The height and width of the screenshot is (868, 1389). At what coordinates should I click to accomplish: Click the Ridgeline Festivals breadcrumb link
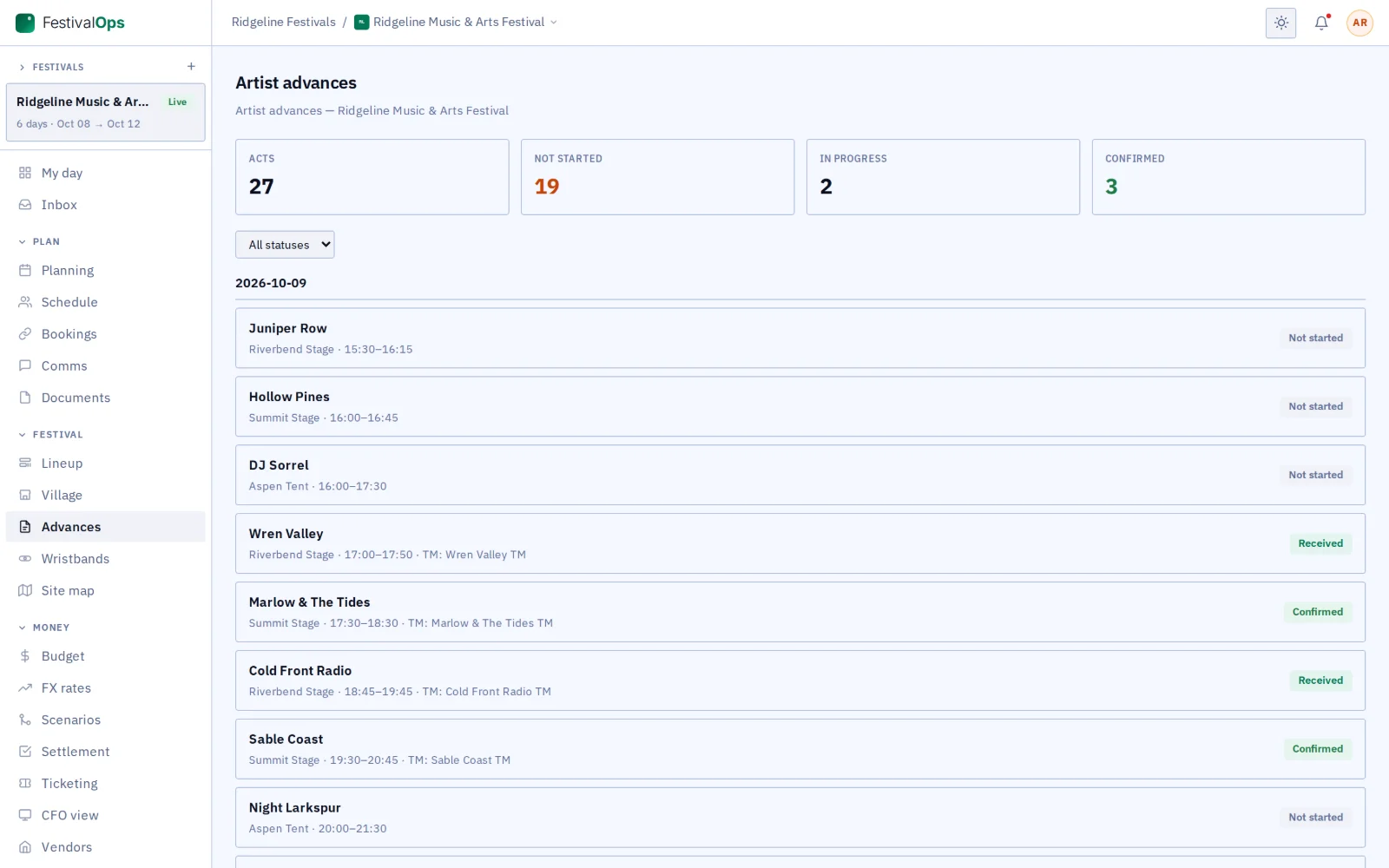pyautogui.click(x=283, y=22)
